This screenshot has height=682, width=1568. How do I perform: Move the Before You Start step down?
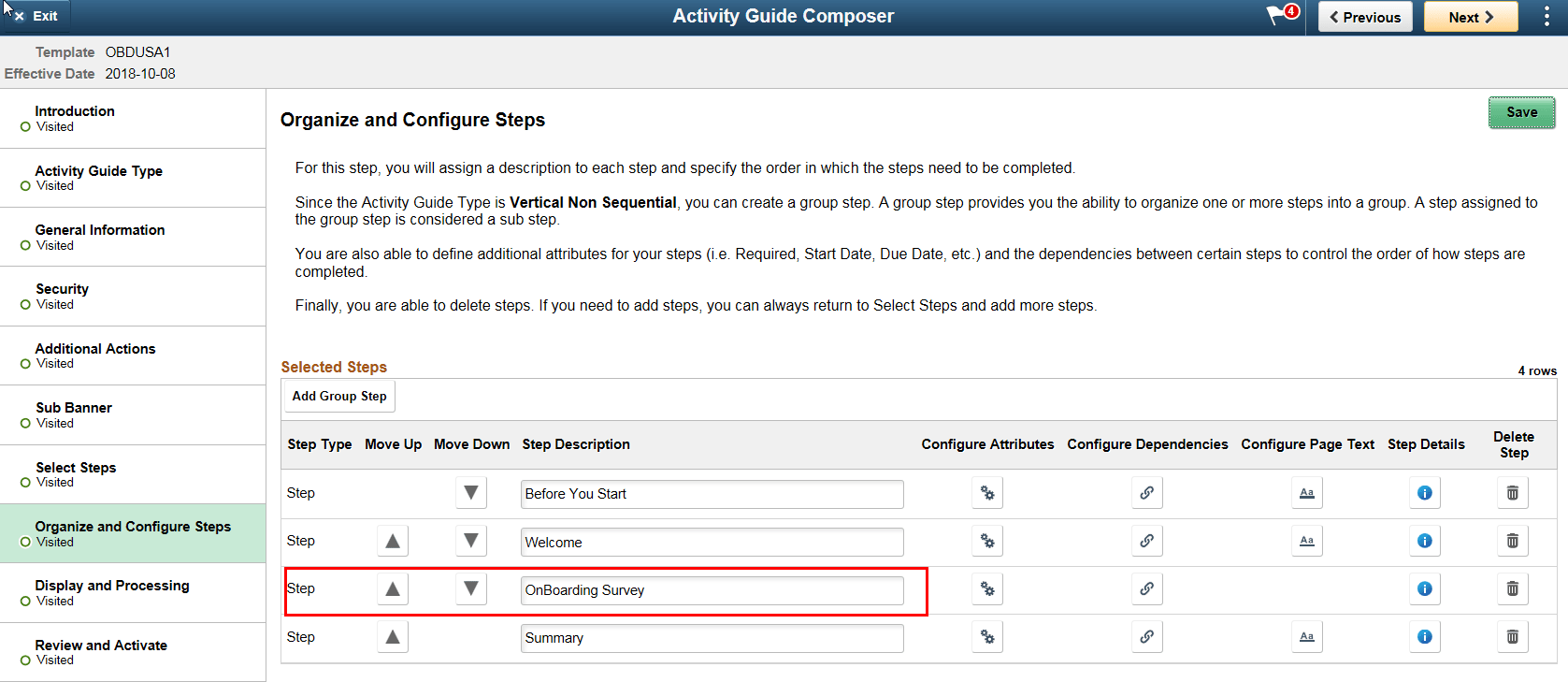(x=470, y=492)
